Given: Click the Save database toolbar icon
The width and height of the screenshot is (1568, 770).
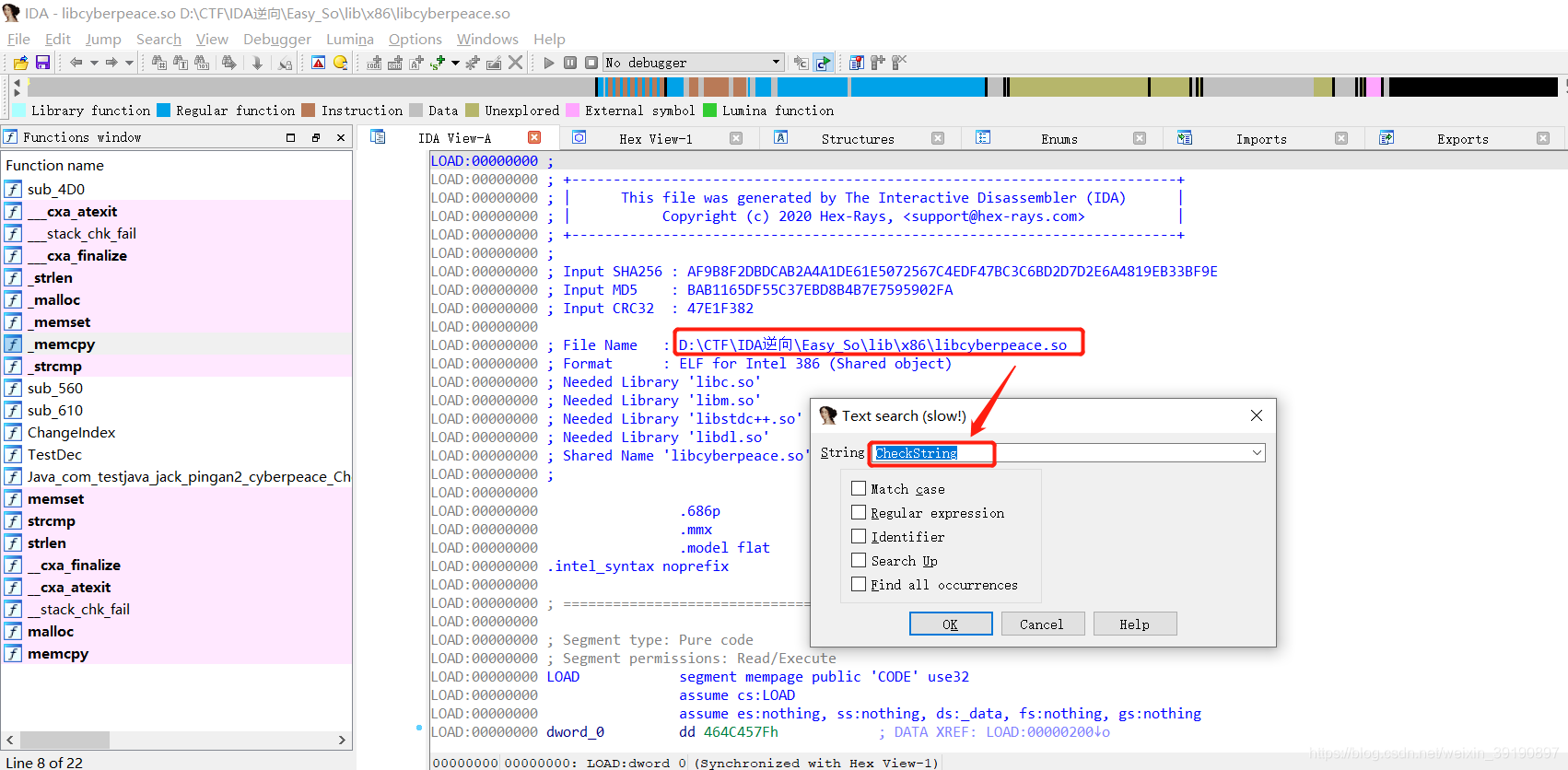Looking at the screenshot, I should pos(42,63).
